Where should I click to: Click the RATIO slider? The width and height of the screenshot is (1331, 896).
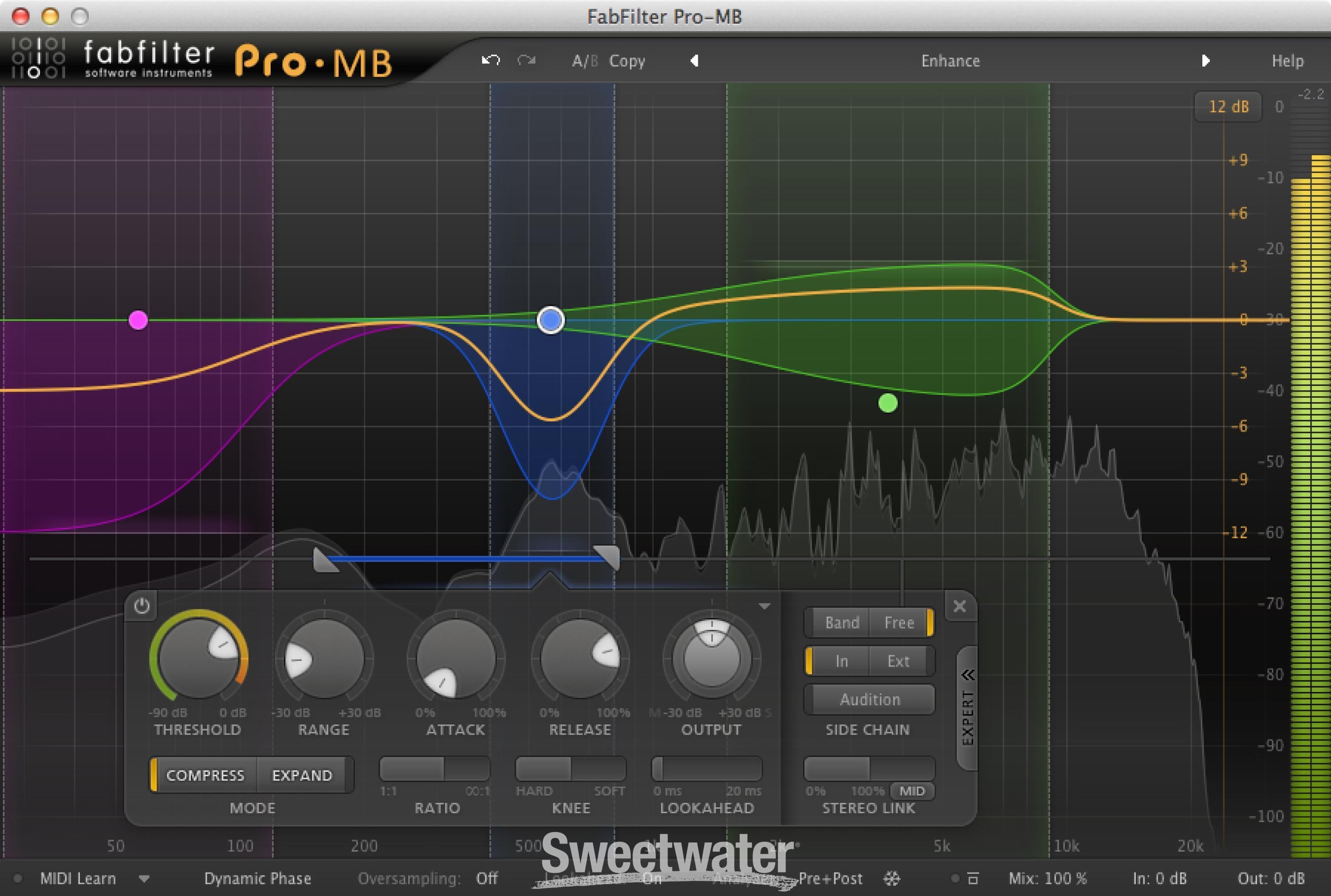435,769
